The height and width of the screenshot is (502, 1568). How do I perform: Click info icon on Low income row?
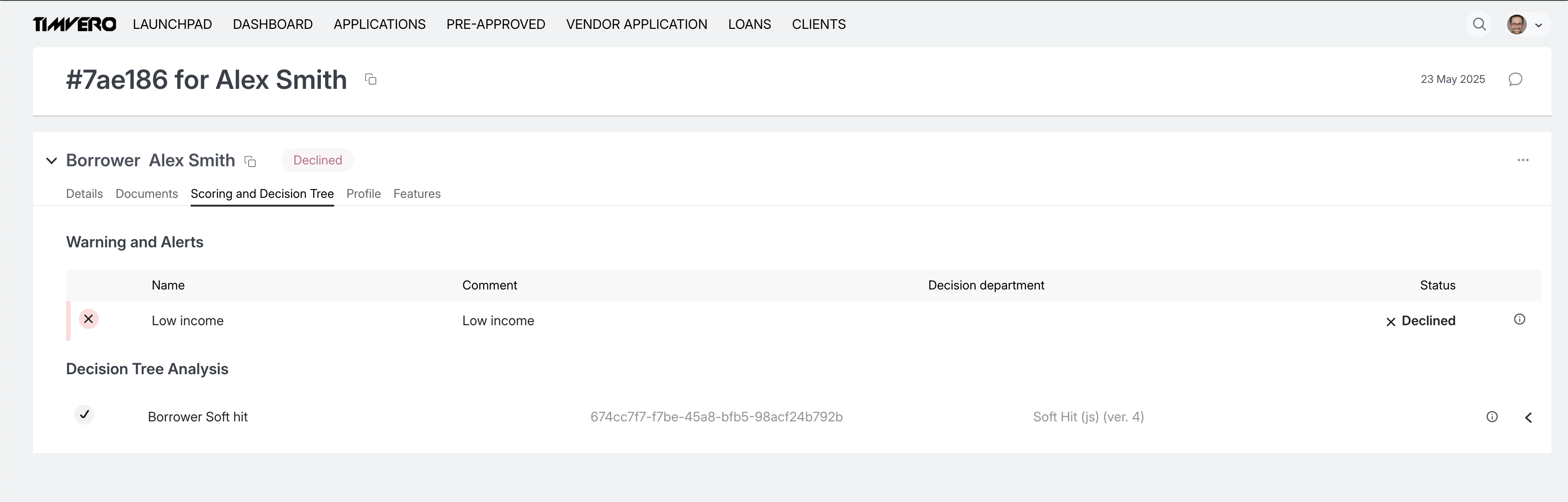(1519, 320)
